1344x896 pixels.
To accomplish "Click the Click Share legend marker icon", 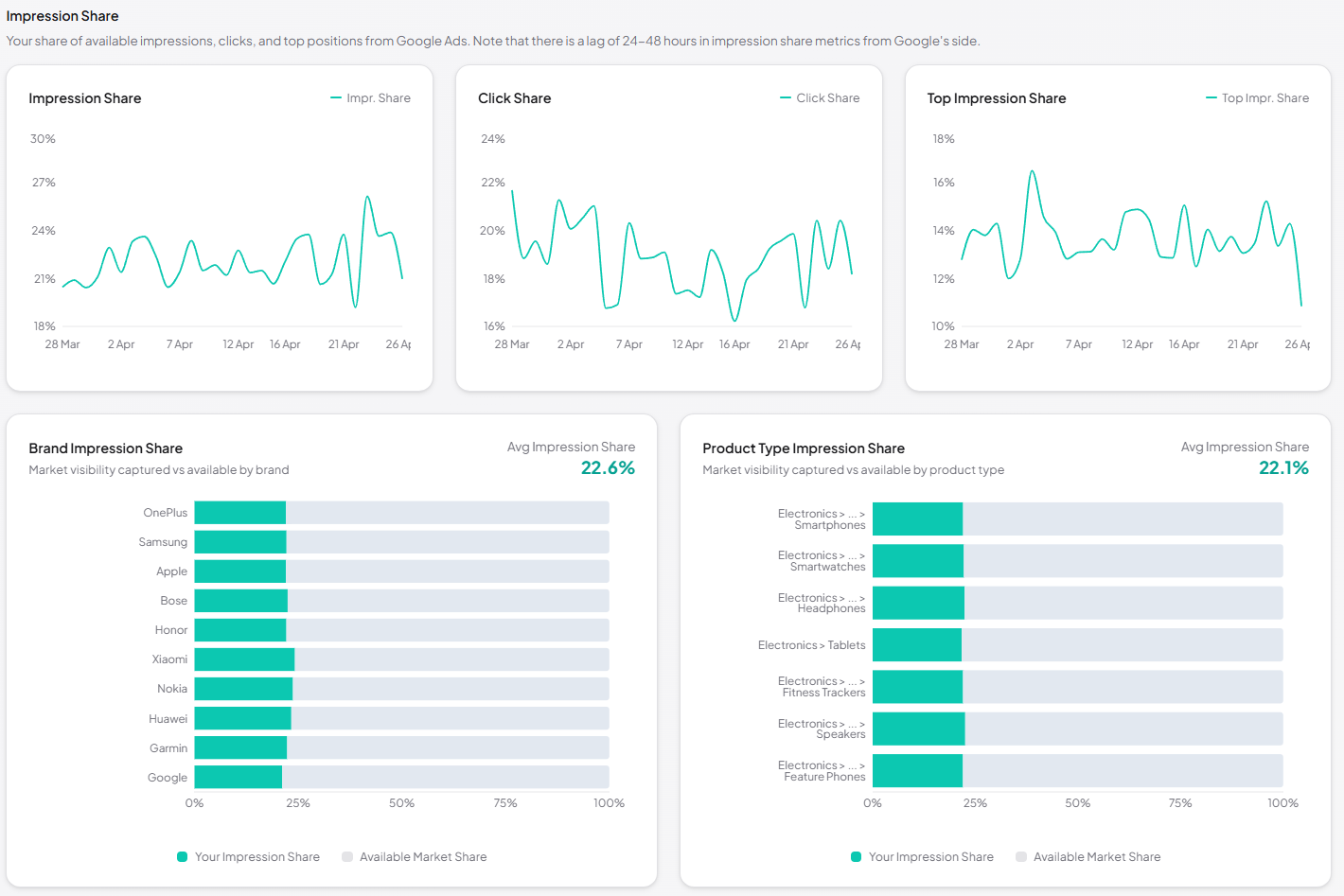I will [784, 97].
